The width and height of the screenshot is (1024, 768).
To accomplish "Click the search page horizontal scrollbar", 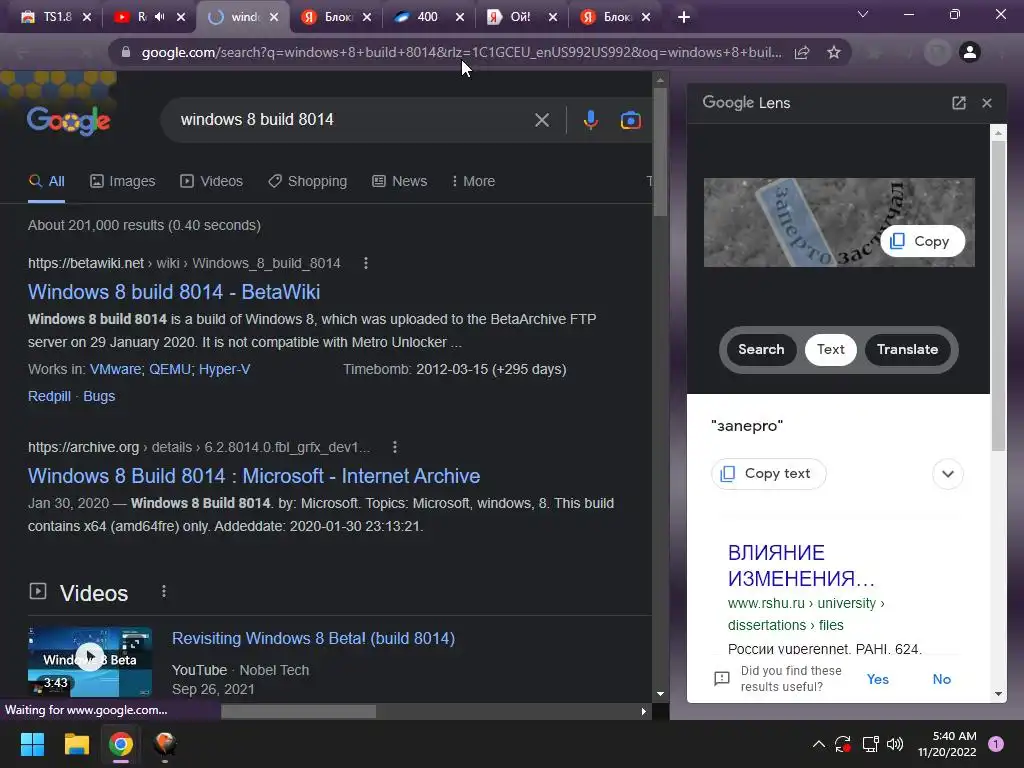I will 298,712.
